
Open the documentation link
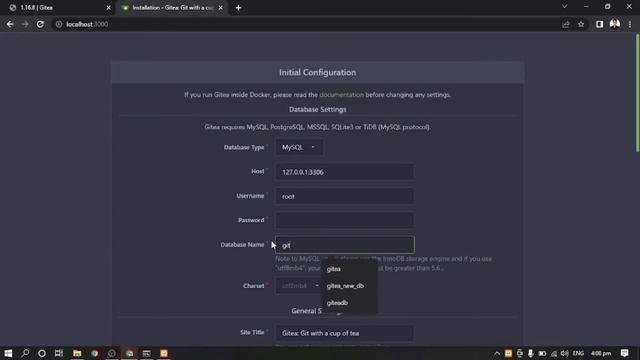click(341, 95)
